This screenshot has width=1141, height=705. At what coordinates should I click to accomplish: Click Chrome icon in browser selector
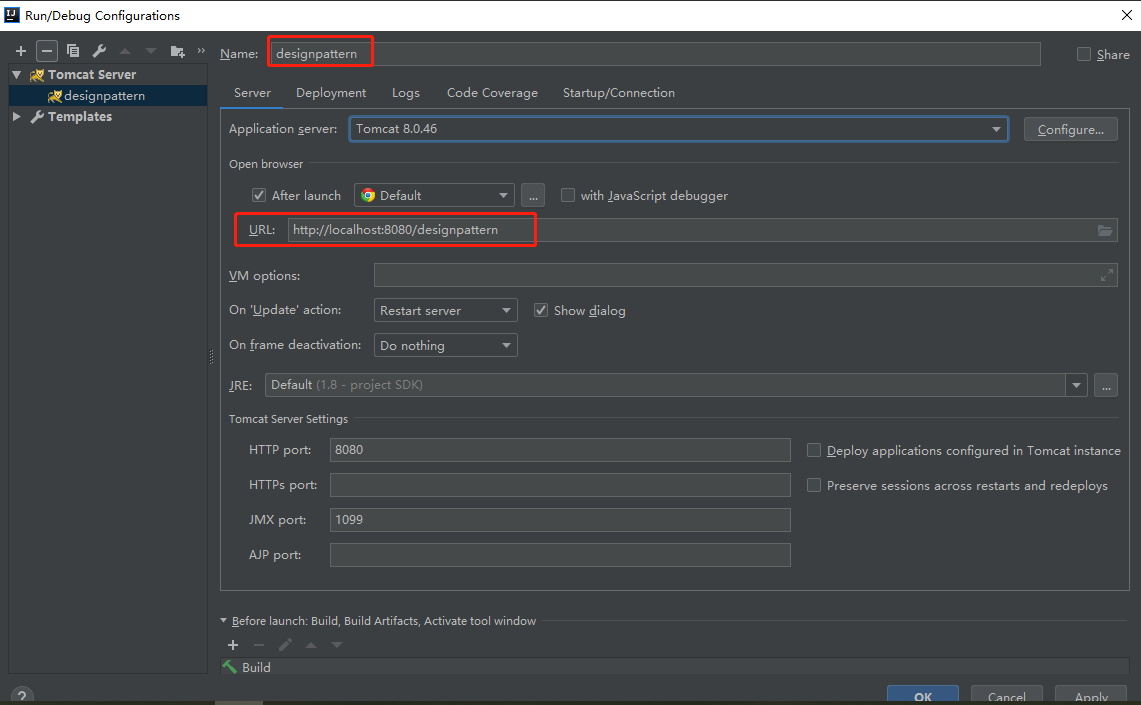(368, 195)
